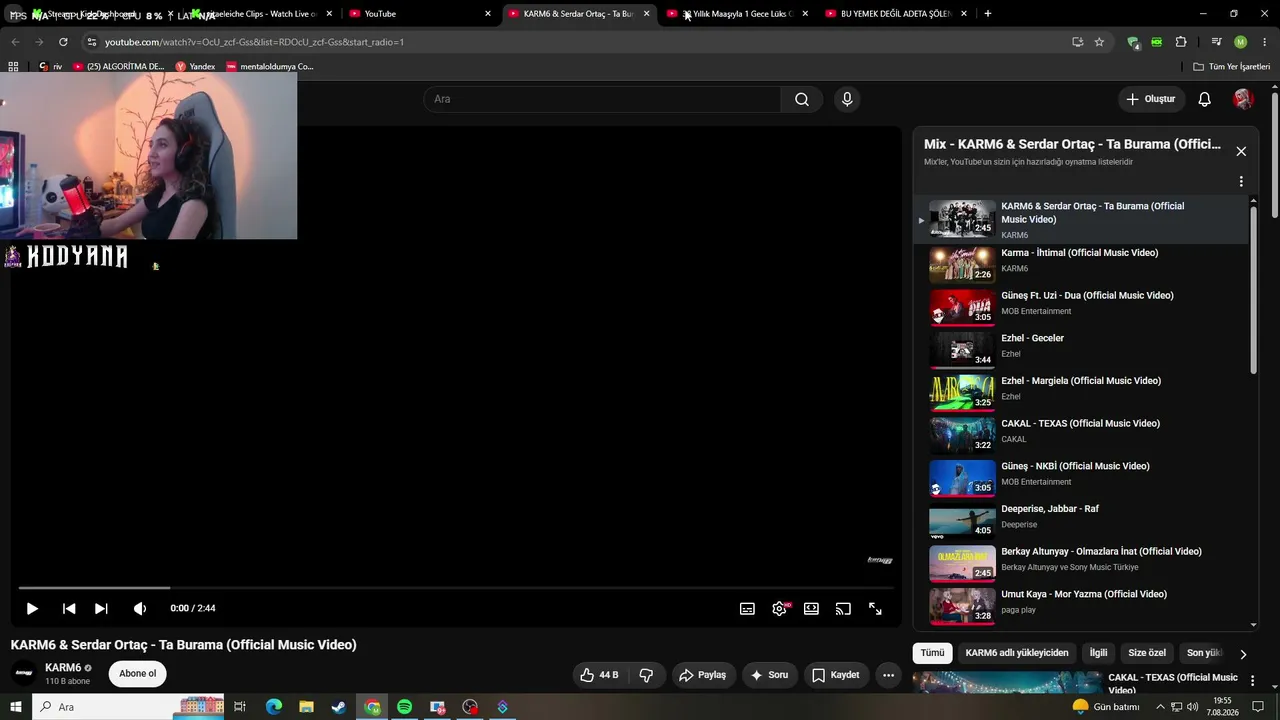Viewport: 1280px width, 720px height.
Task: Play Karma - İhtimal from the mix
Action: click(1082, 264)
